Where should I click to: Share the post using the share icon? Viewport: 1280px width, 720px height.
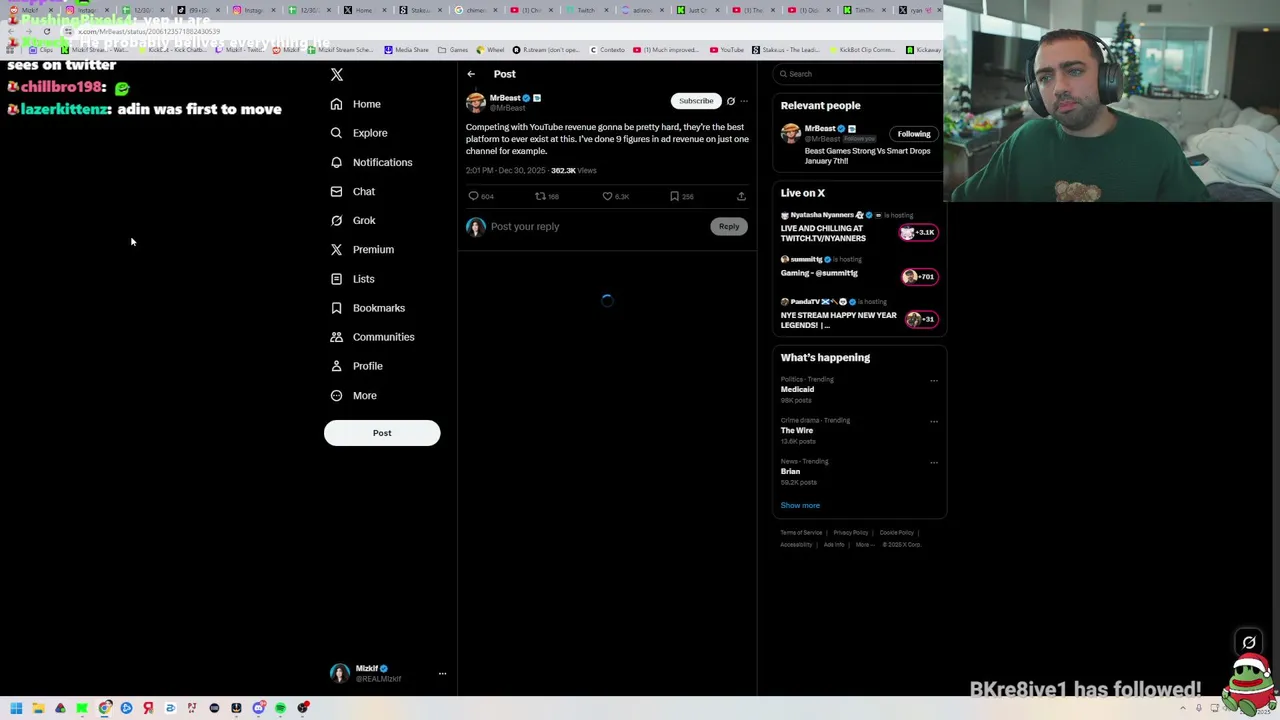pos(741,196)
